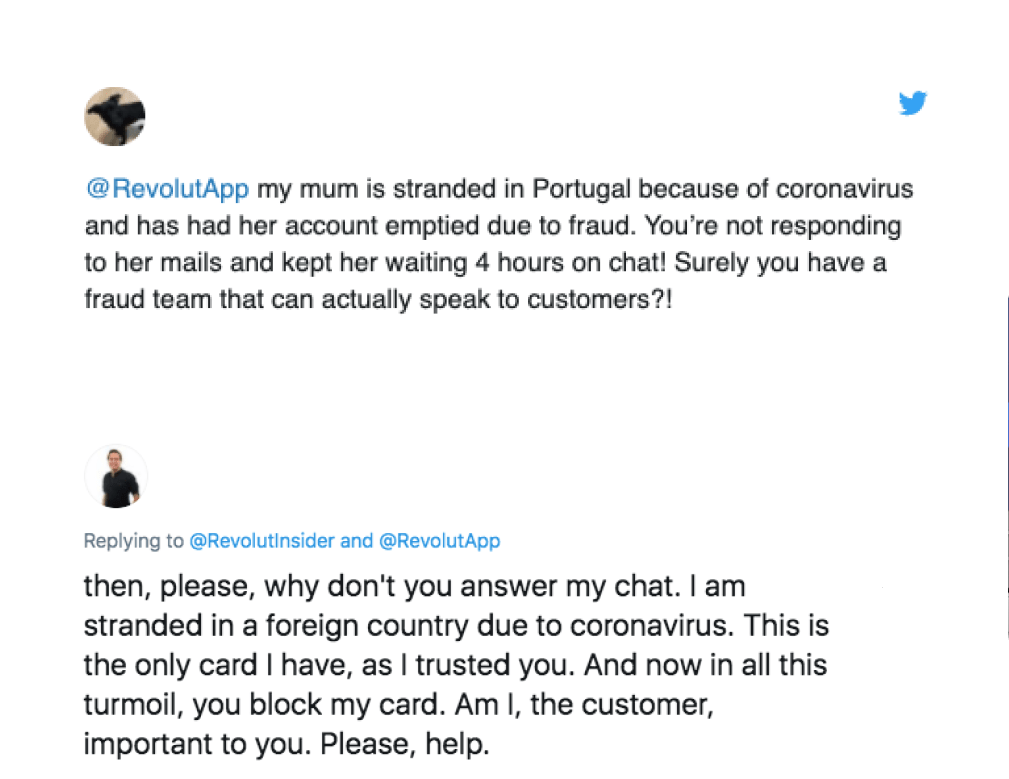The height and width of the screenshot is (779, 1009).
Task: Open the @RevolutApp mention in the first tweet
Action: pyautogui.click(x=166, y=189)
